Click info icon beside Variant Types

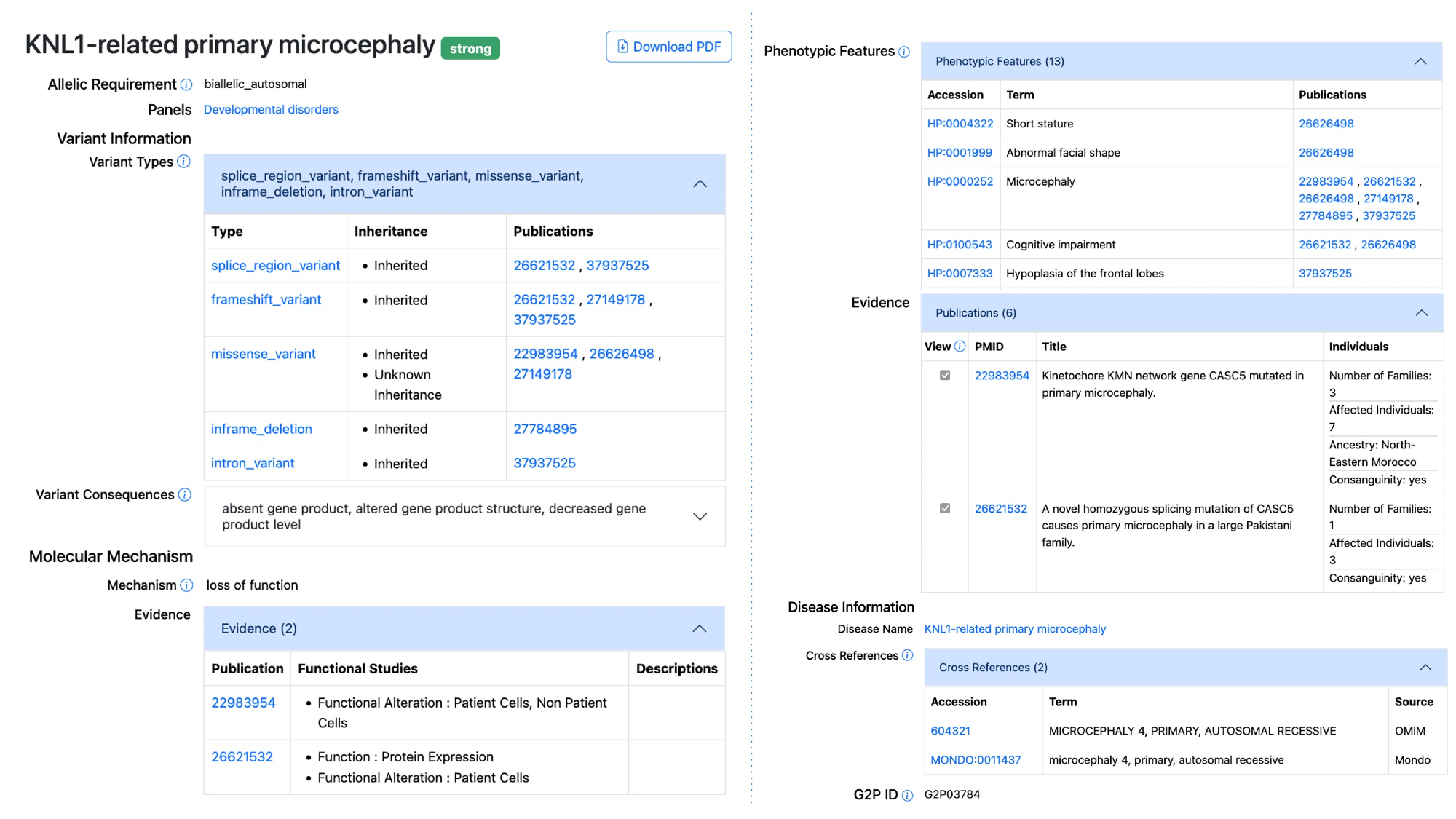coord(183,162)
